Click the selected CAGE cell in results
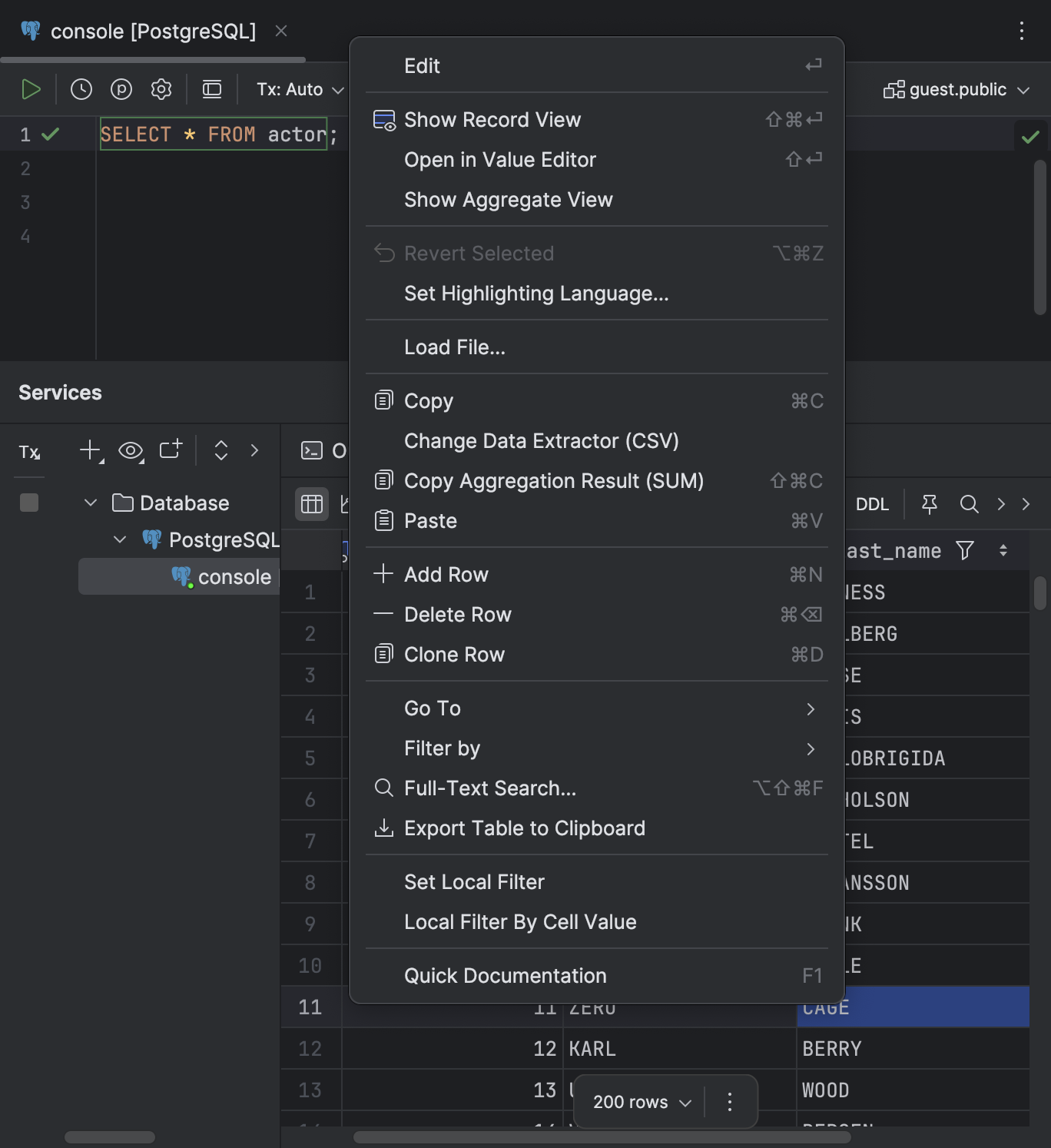 click(913, 1007)
